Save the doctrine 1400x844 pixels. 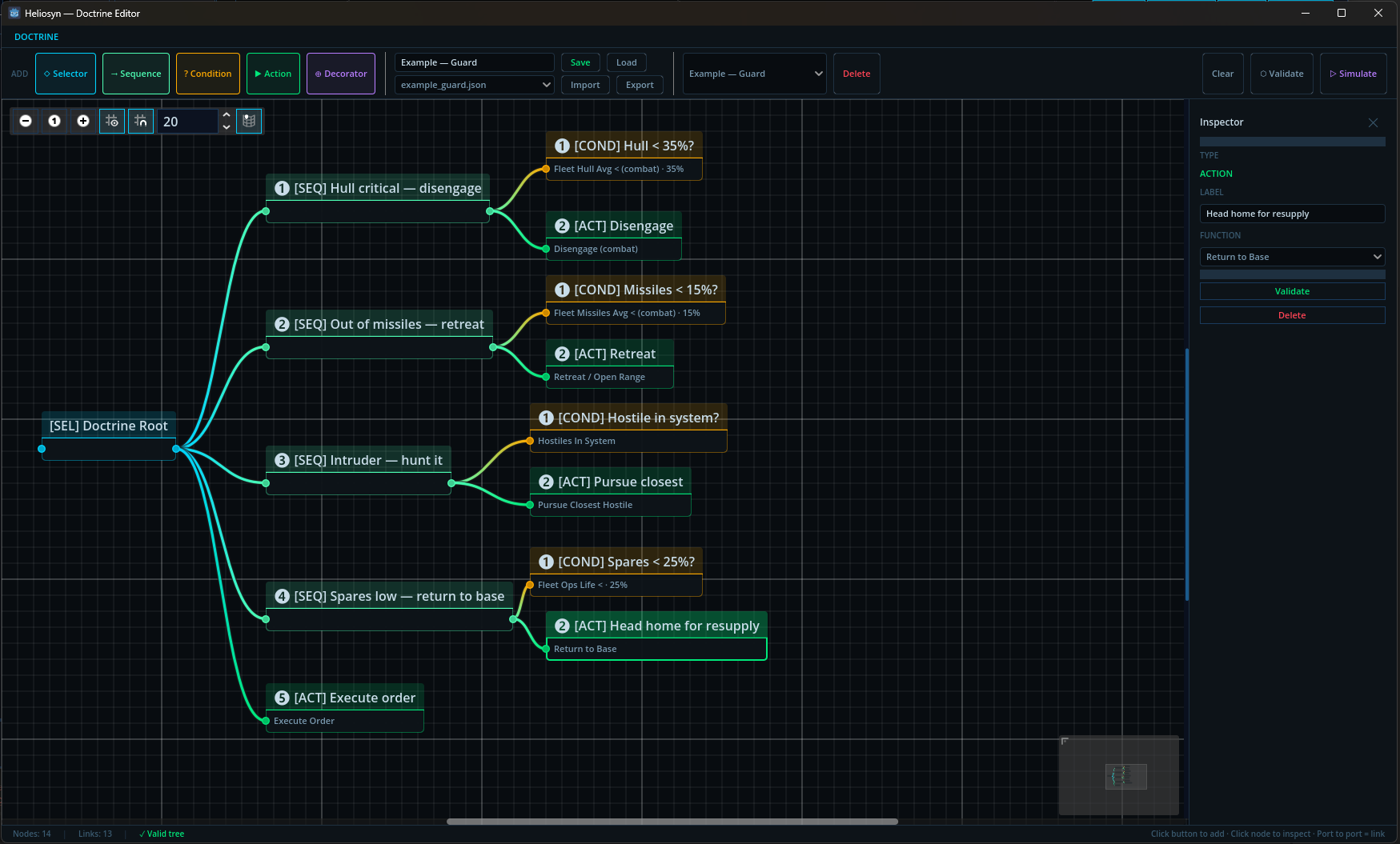click(x=580, y=62)
